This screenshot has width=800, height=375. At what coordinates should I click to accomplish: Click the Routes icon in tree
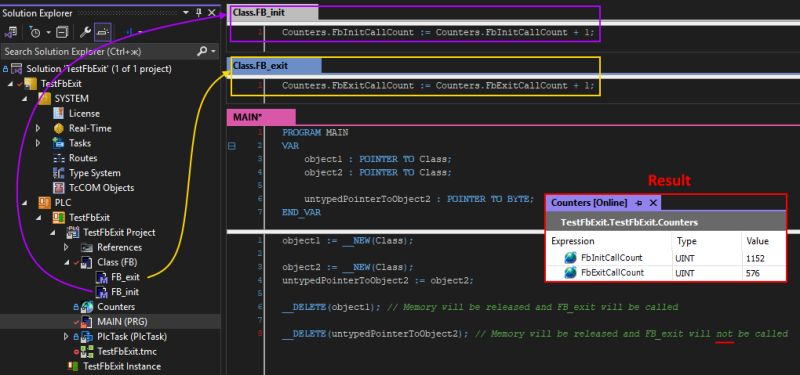[59, 158]
